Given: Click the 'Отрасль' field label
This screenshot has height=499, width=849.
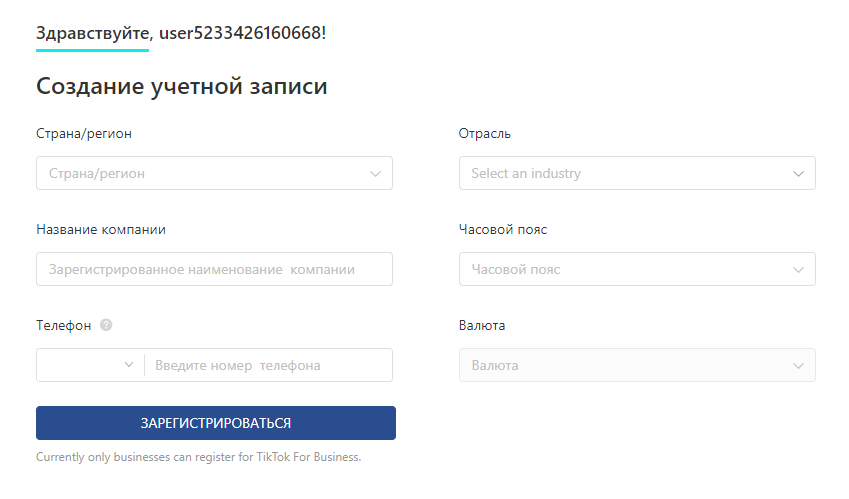Looking at the screenshot, I should tap(485, 133).
